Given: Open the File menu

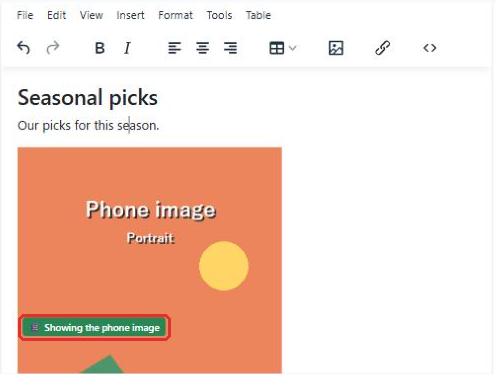Looking at the screenshot, I should [x=25, y=15].
